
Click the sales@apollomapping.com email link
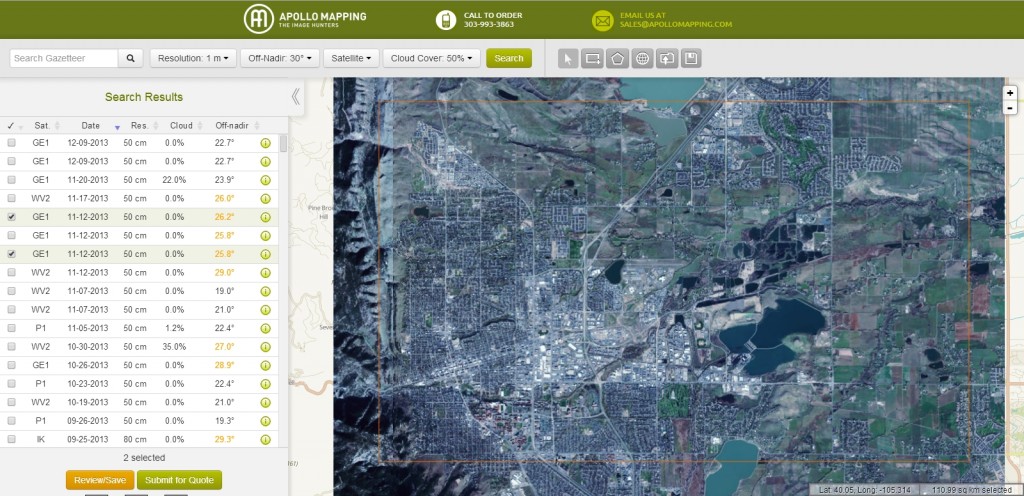676,24
